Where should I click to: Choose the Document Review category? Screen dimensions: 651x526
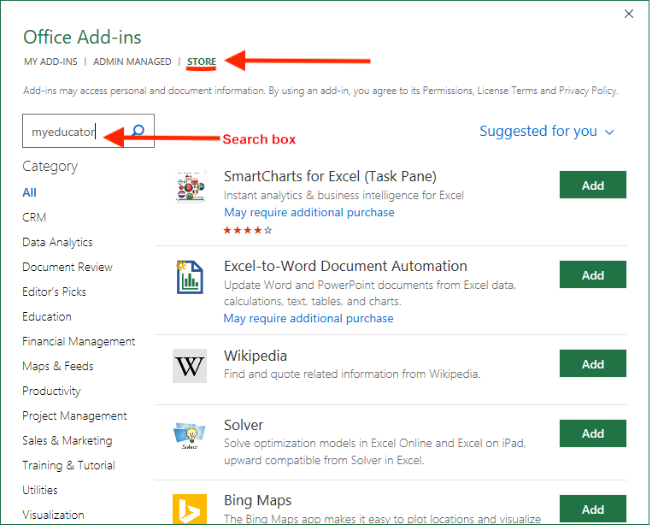(x=67, y=267)
